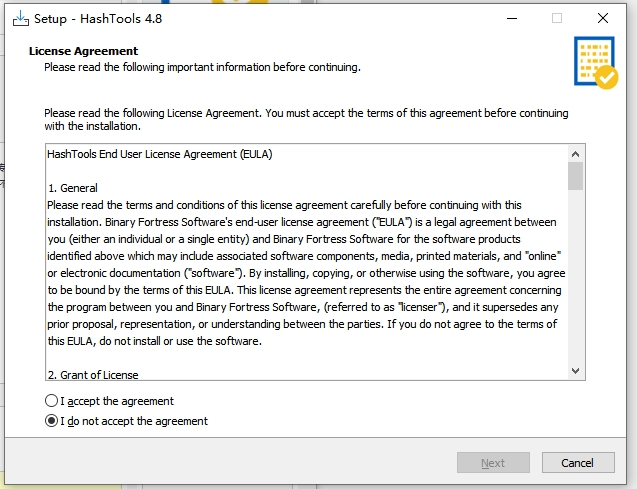This screenshot has width=637, height=489.
Task: Click the empty scrollbar track below the thumb
Action: [x=575, y=280]
